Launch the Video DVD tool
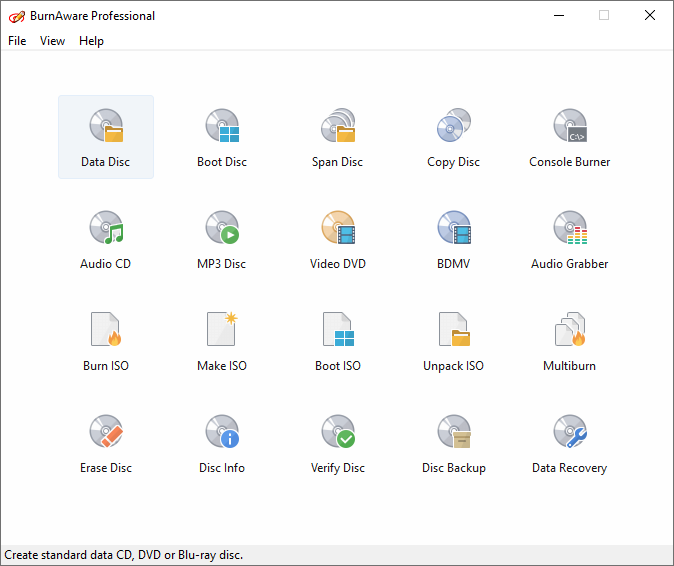The image size is (674, 566). point(338,239)
